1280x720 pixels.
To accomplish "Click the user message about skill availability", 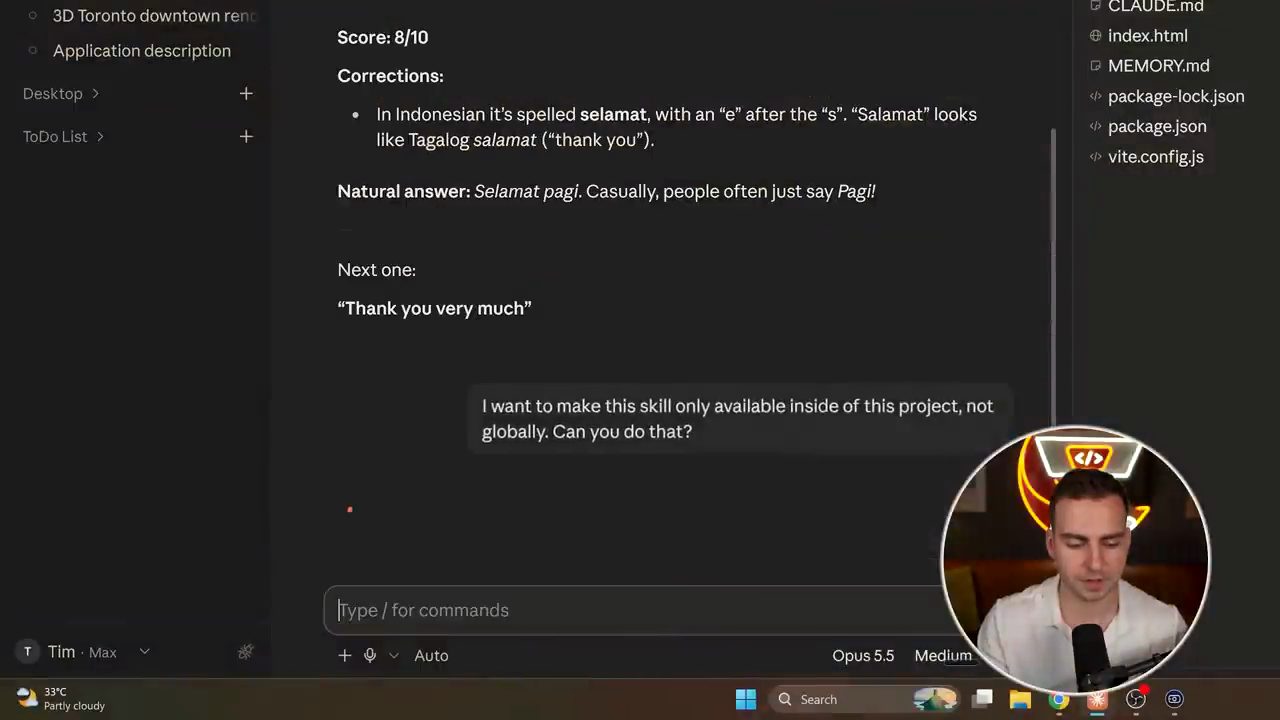I will coord(738,419).
